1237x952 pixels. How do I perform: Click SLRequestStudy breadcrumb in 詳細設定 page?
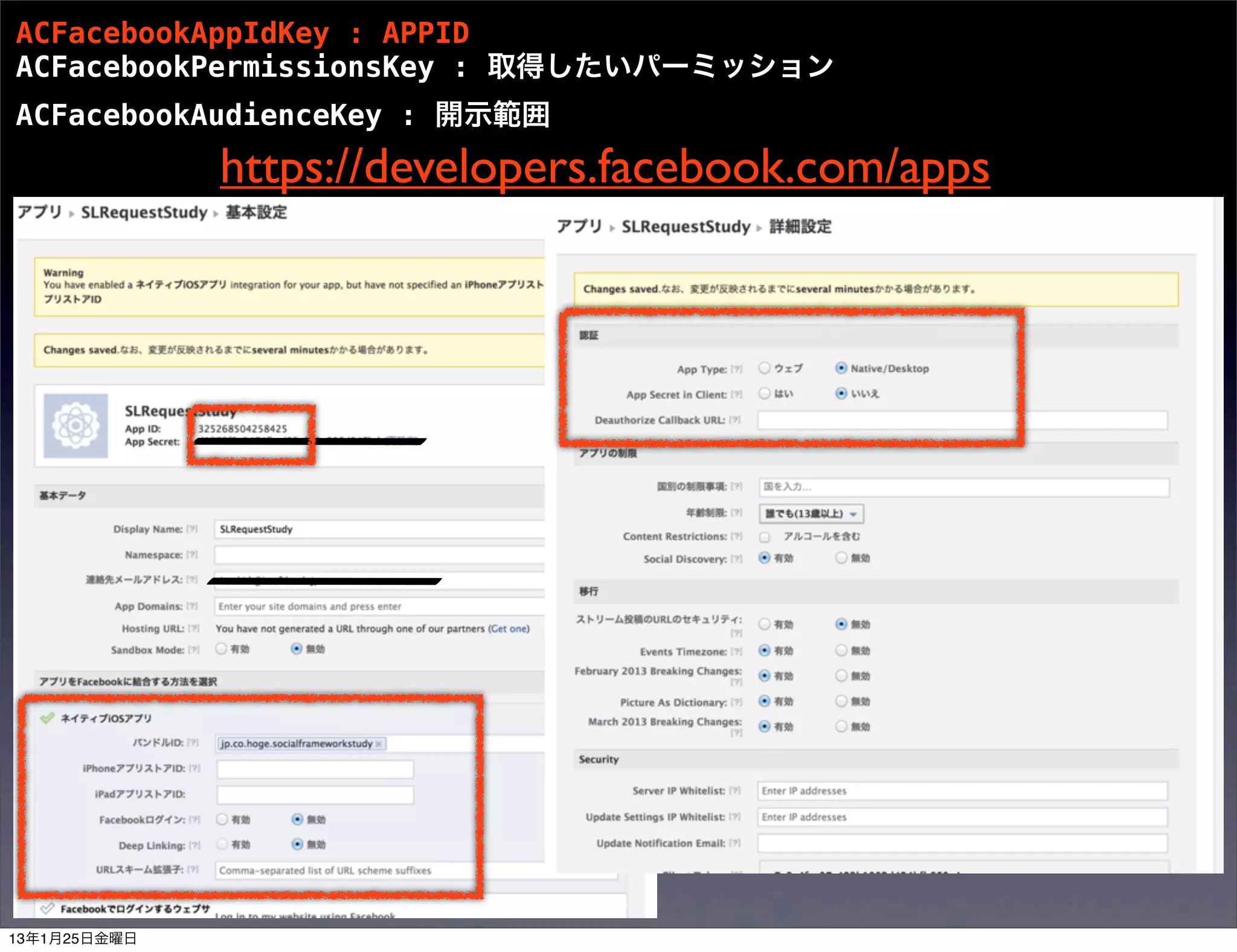tap(686, 227)
